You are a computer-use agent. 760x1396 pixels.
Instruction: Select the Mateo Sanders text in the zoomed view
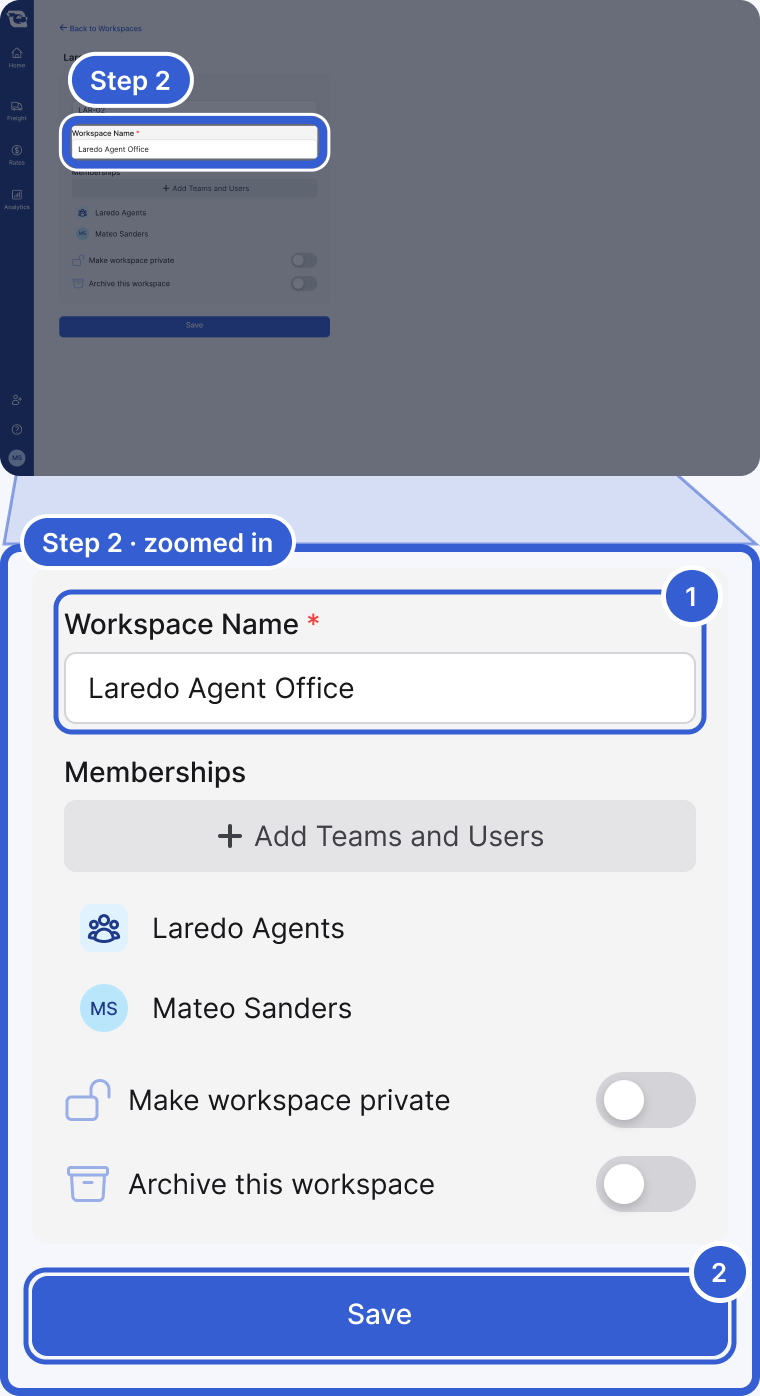coord(252,1008)
